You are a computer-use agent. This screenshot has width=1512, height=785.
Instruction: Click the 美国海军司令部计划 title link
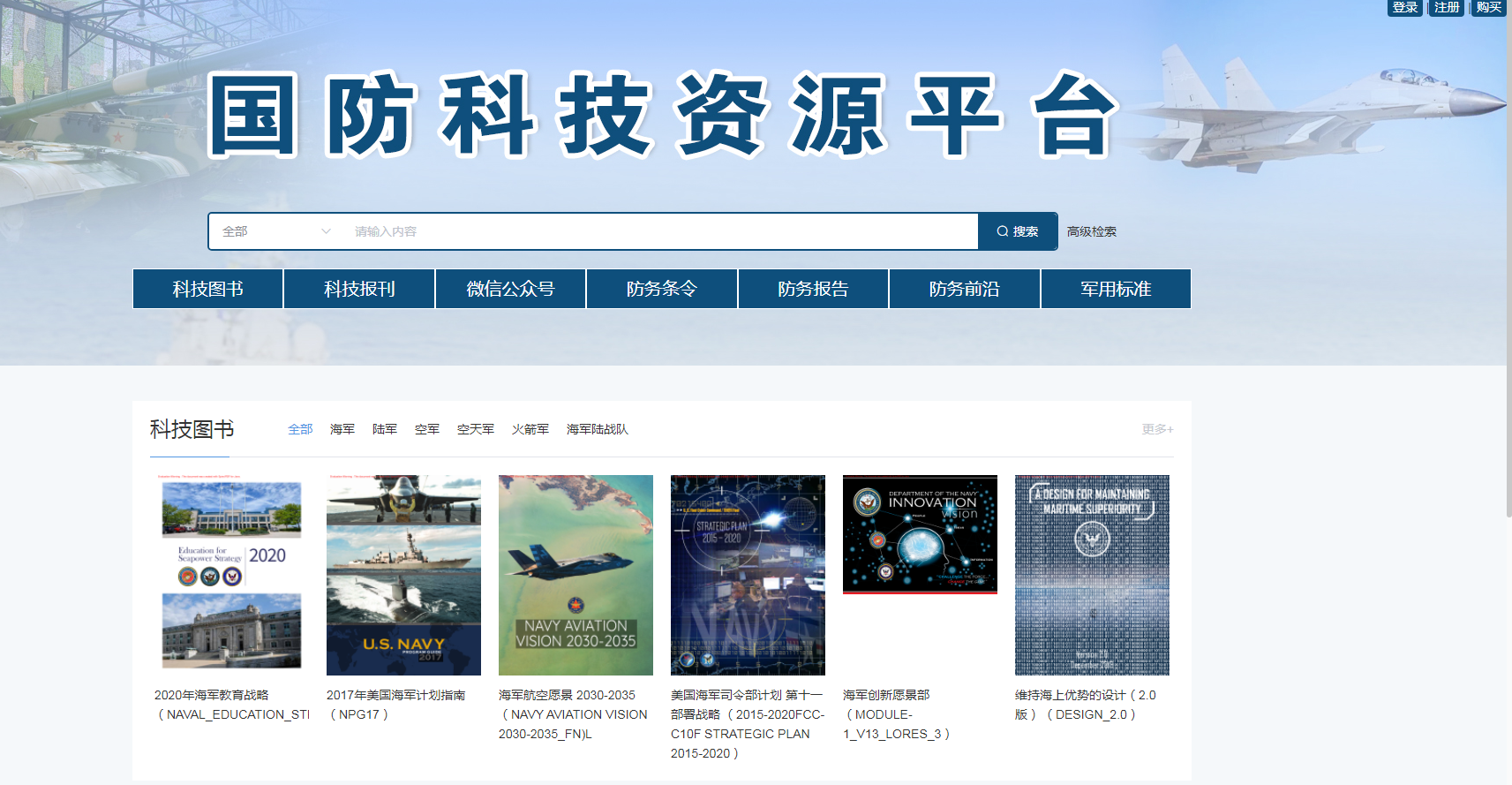[748, 724]
